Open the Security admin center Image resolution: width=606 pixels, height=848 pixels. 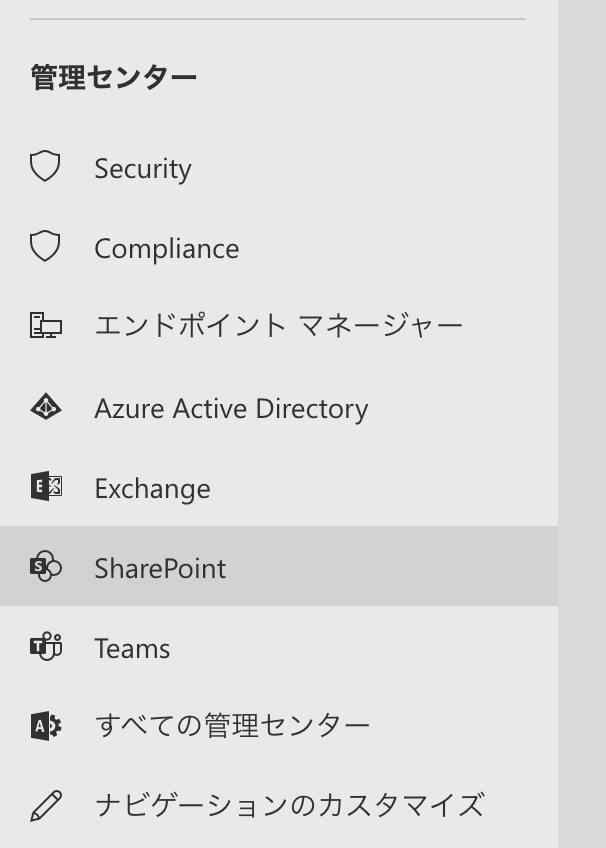pos(143,168)
